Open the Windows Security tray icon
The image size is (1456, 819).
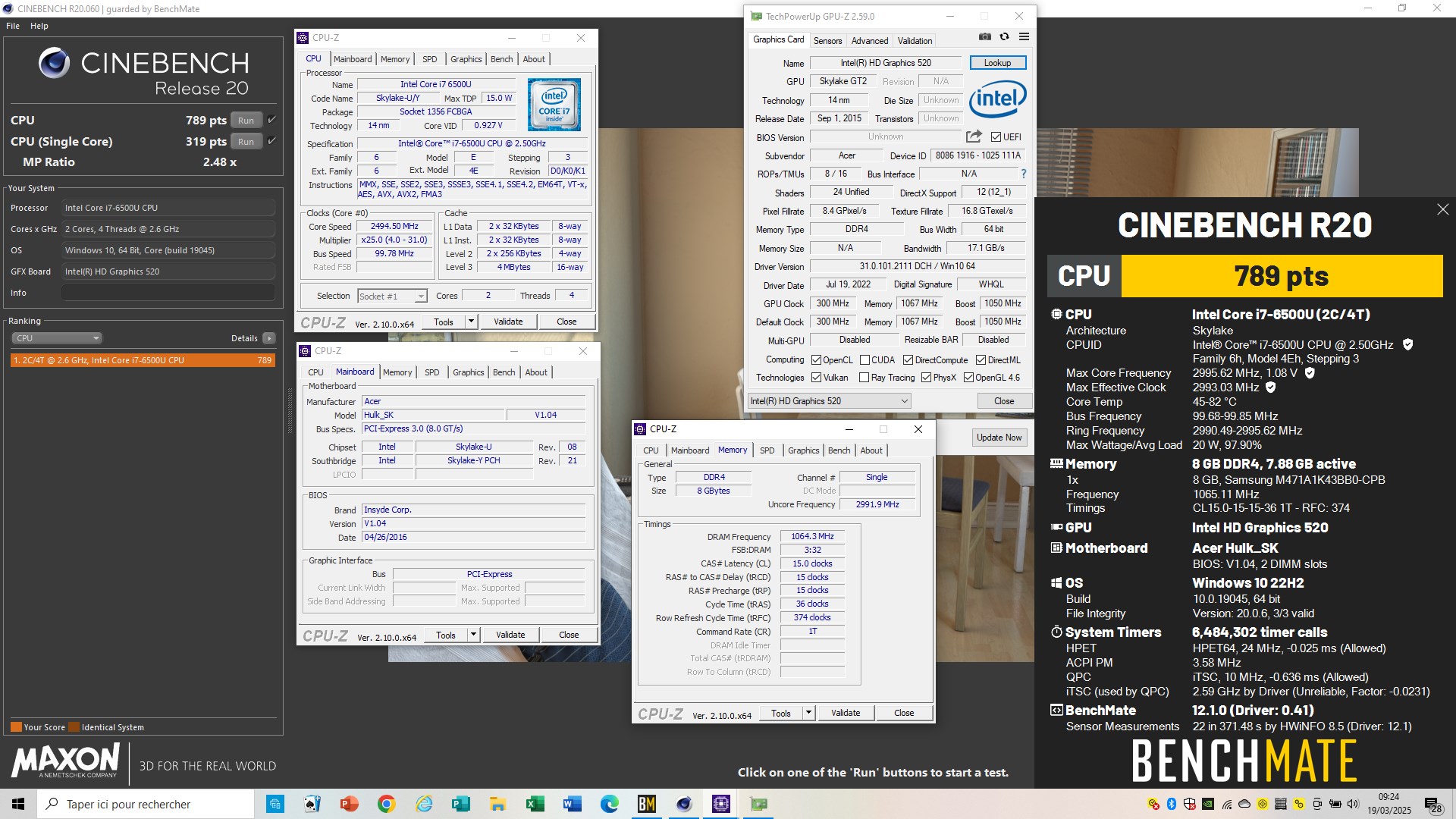[x=1189, y=804]
